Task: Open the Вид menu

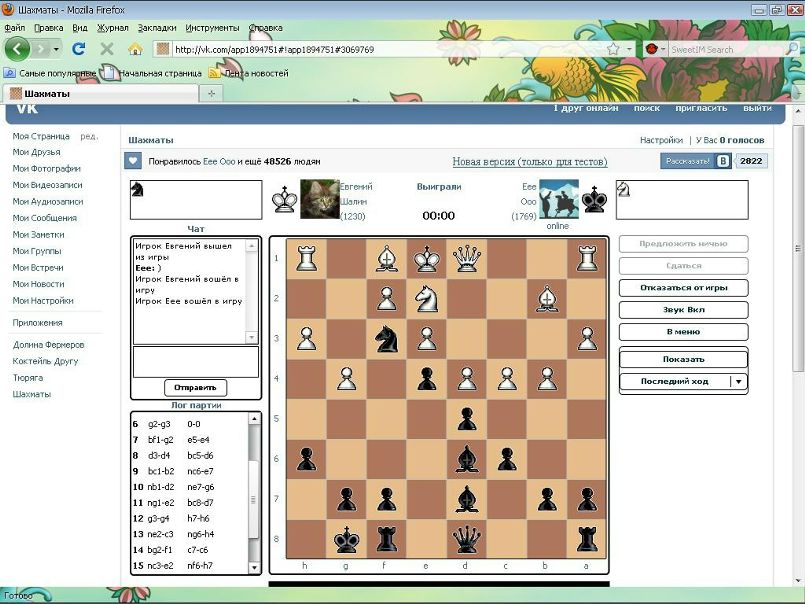Action: (x=80, y=28)
